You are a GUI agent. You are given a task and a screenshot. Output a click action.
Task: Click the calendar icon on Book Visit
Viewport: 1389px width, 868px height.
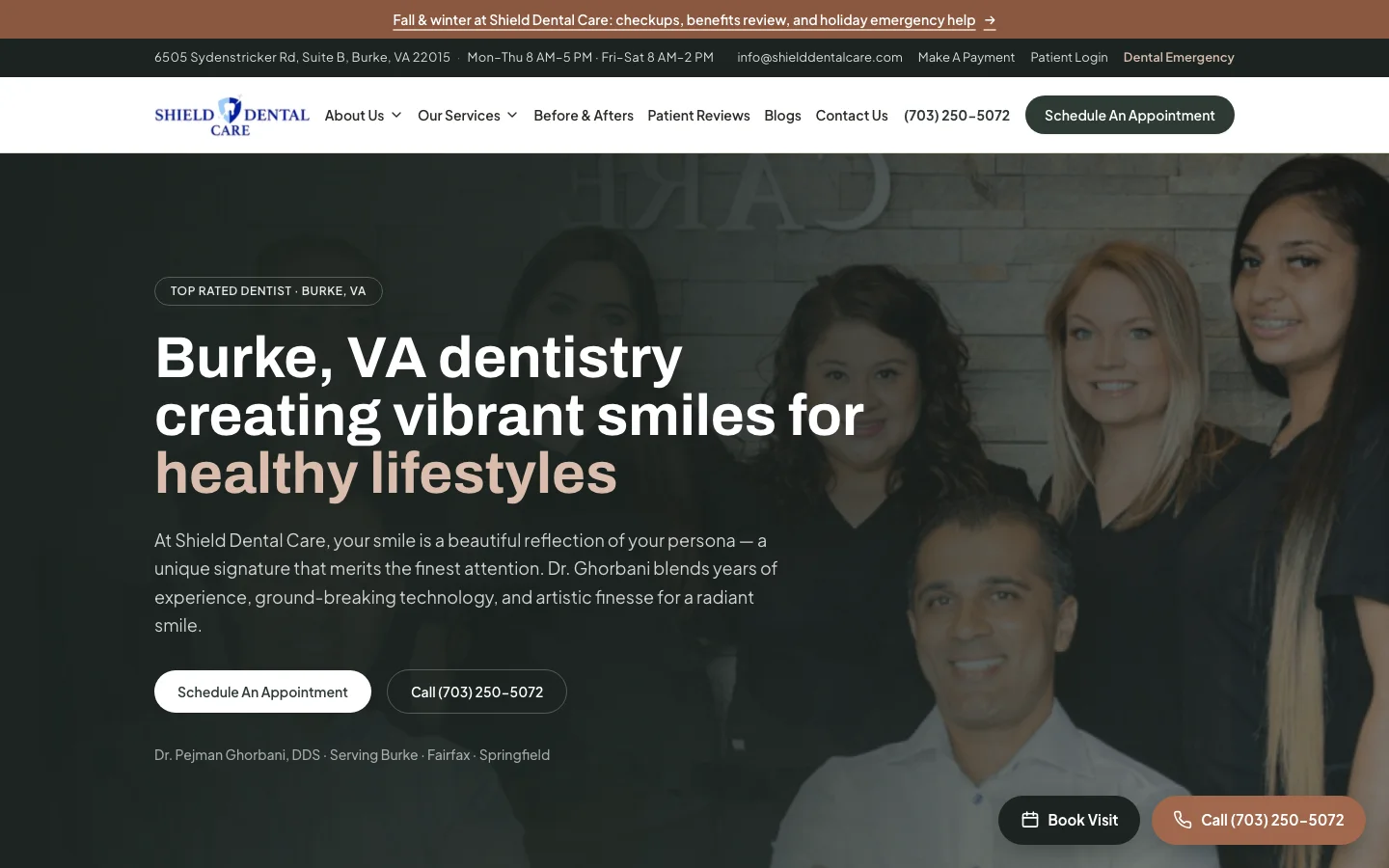(x=1030, y=820)
